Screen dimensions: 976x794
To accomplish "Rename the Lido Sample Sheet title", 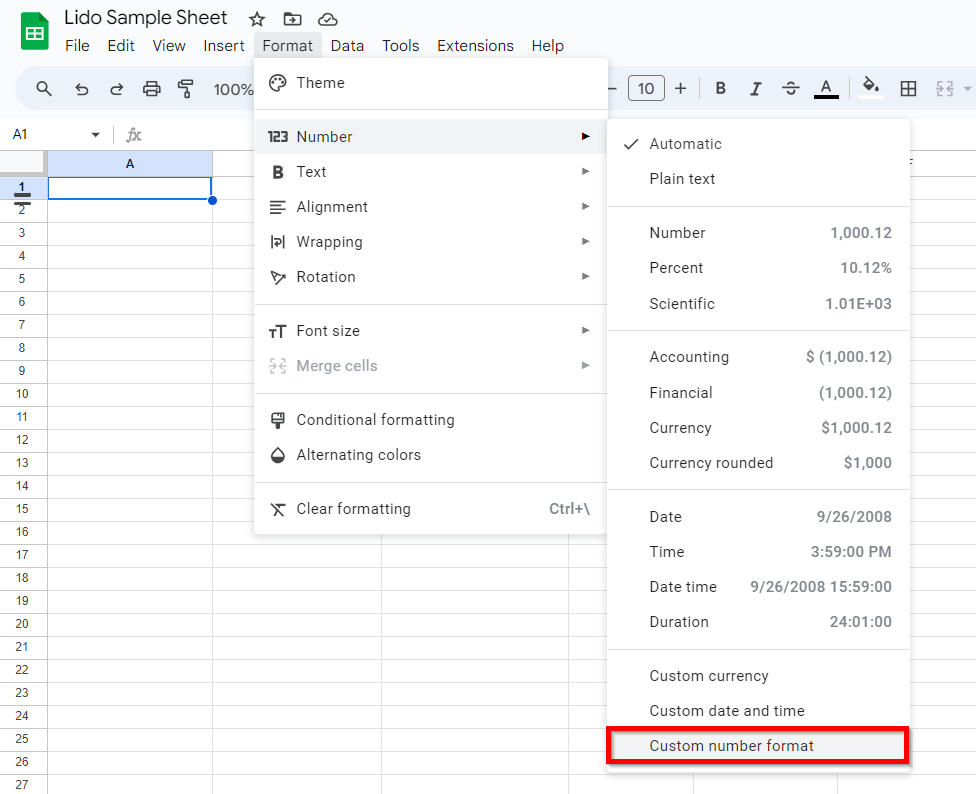I will (146, 17).
